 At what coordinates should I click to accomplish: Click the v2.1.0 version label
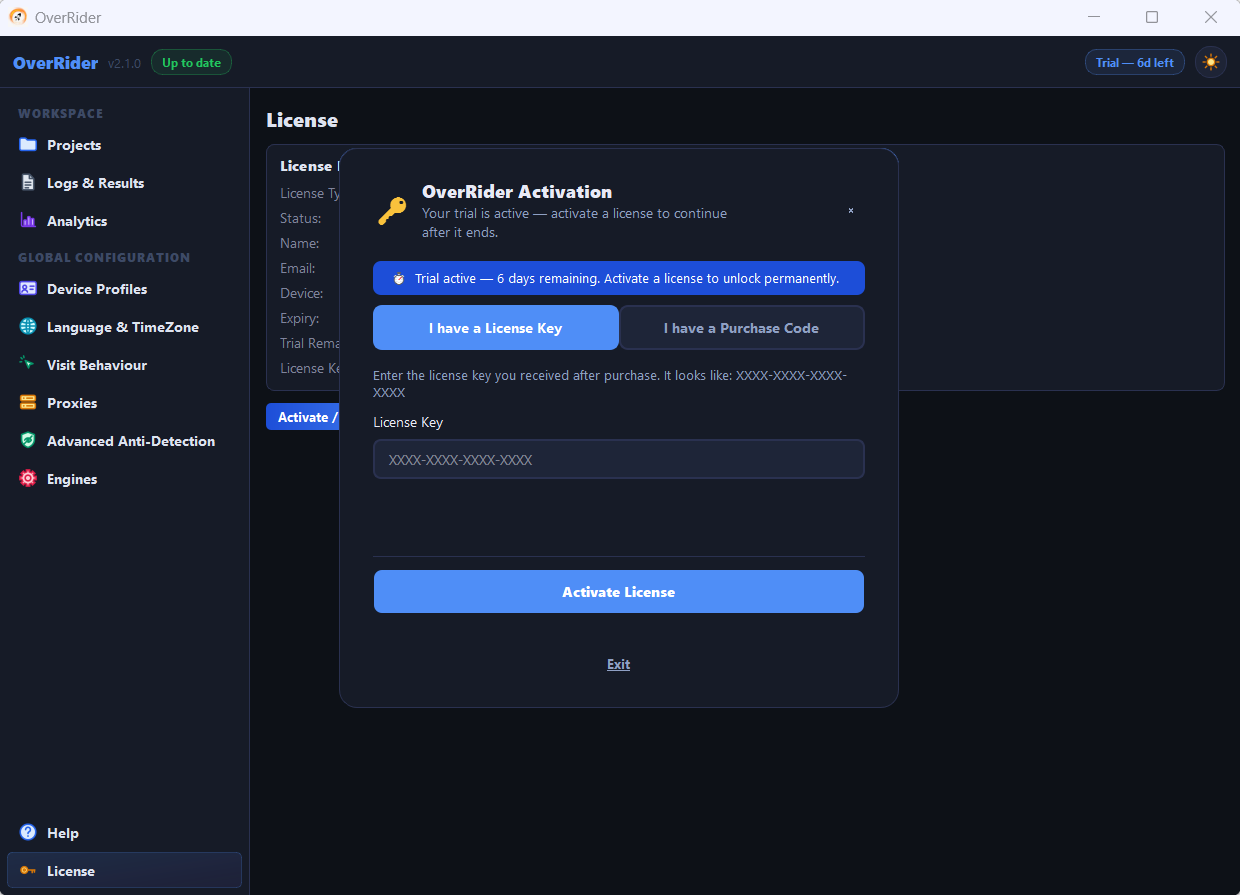125,64
